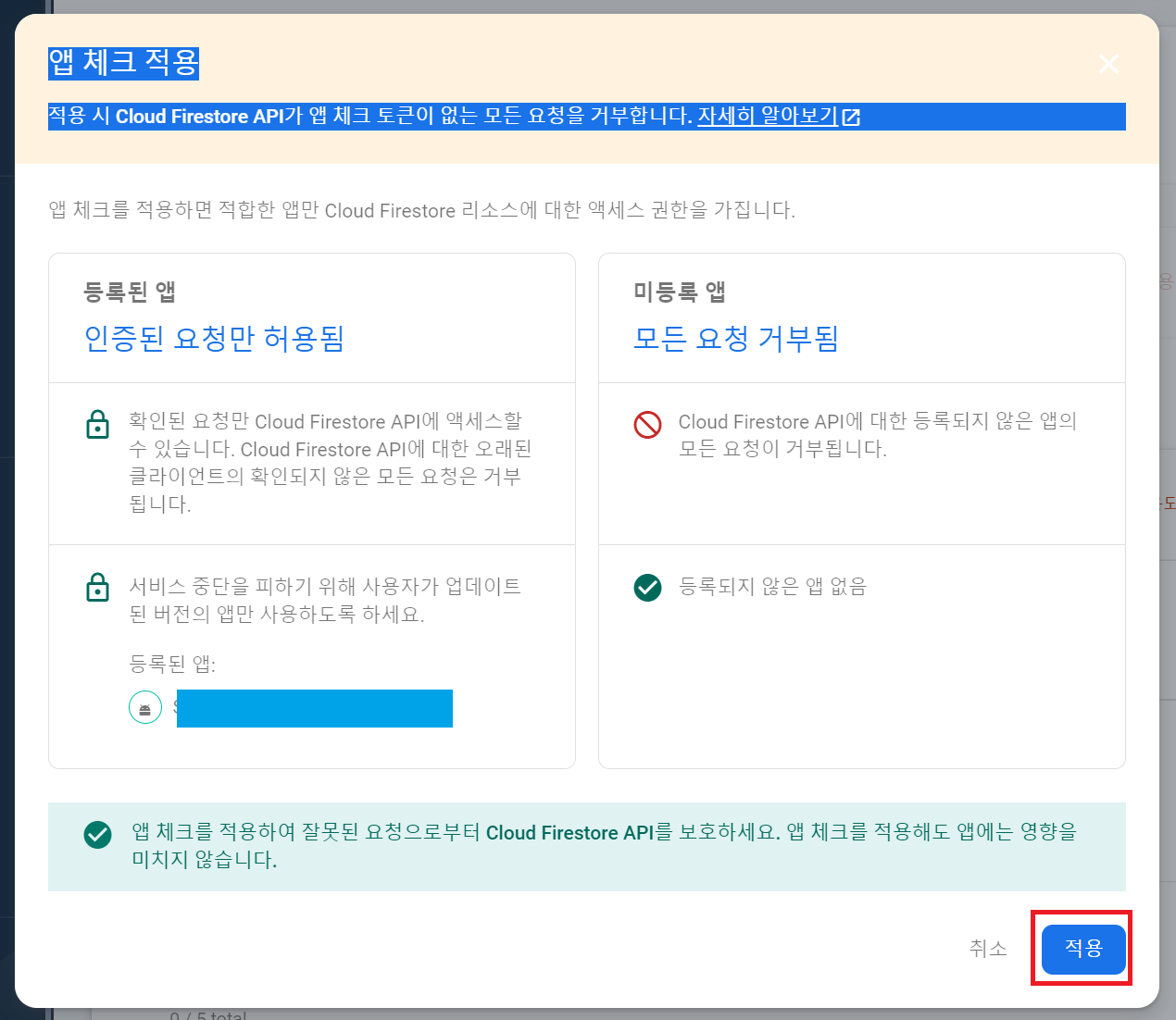1176x1020 pixels.
Task: Click the registered app name entry
Action: tap(314, 709)
